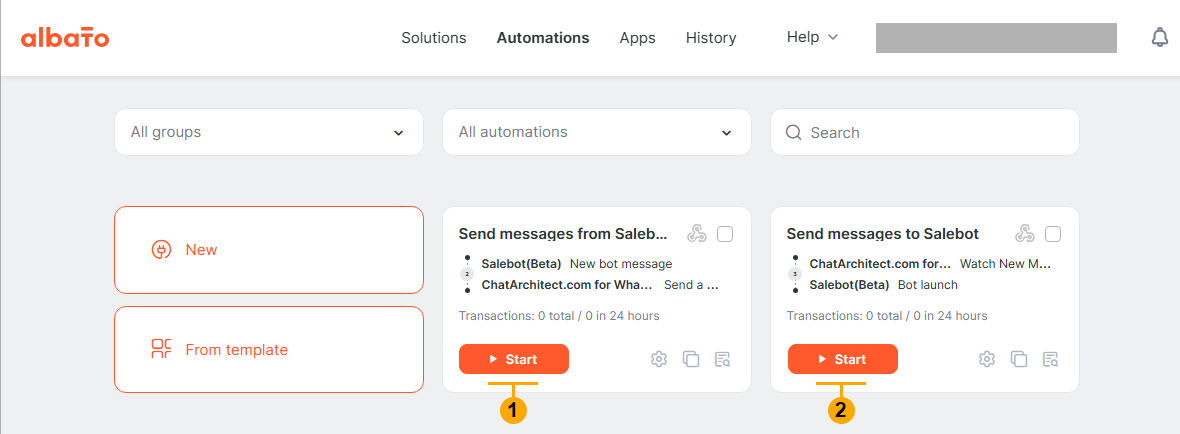Open the Apps nav item

tap(637, 38)
